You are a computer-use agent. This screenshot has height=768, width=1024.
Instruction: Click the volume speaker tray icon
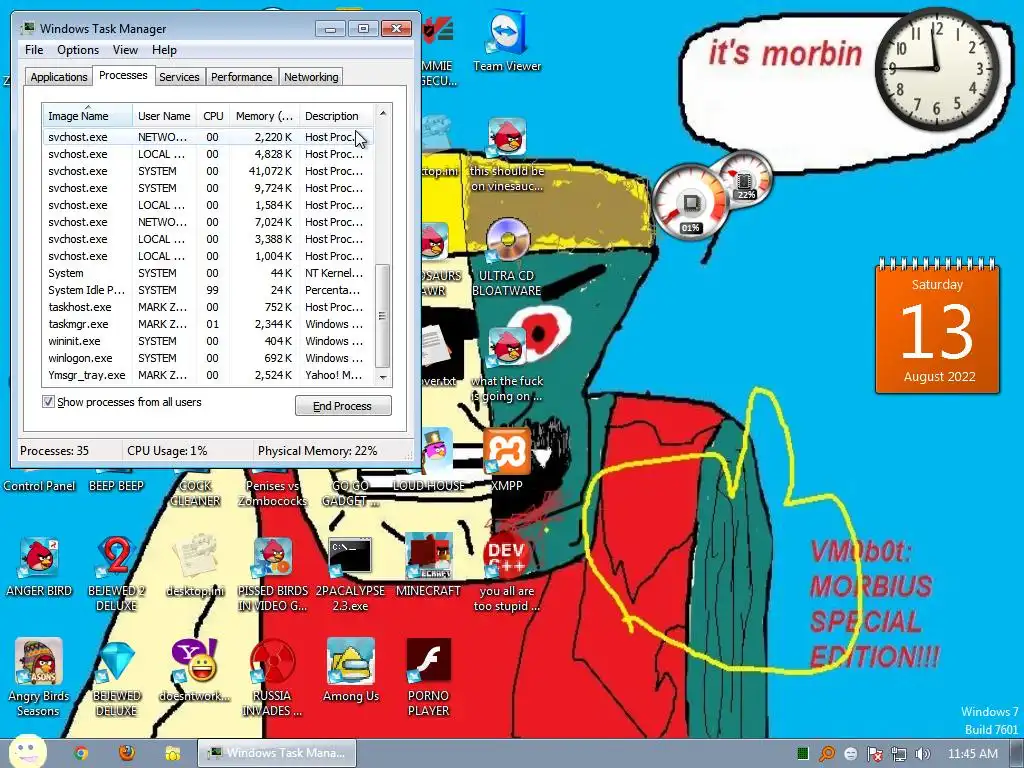pyautogui.click(x=922, y=754)
